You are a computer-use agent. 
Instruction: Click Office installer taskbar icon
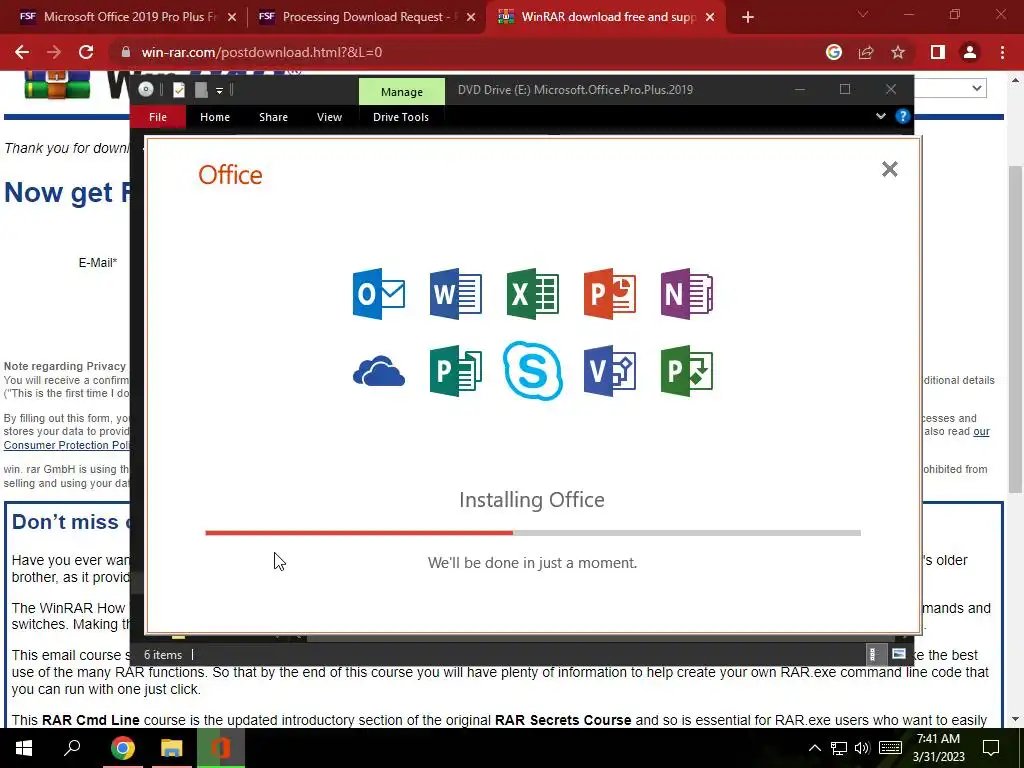(220, 748)
